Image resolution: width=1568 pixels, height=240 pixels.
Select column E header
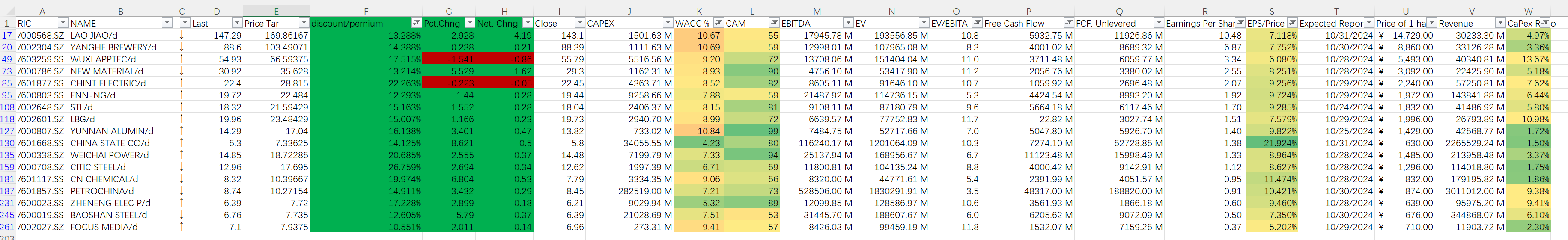pos(276,11)
